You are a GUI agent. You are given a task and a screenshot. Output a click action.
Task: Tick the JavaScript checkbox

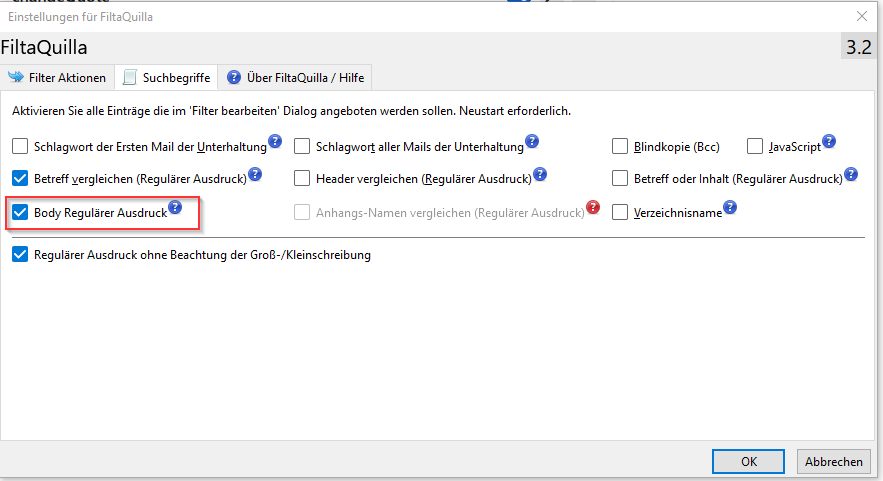coord(755,146)
